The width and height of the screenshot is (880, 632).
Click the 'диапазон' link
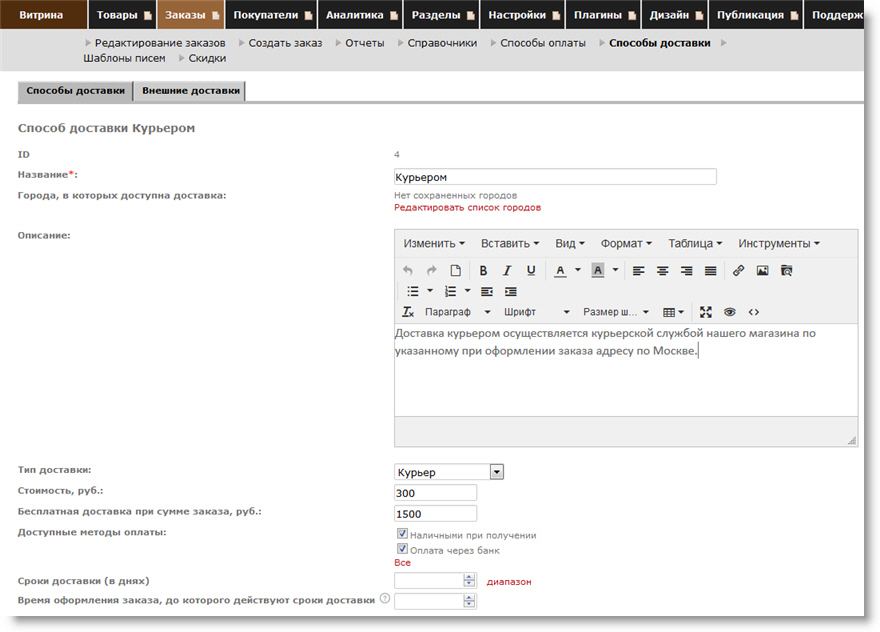click(x=509, y=582)
